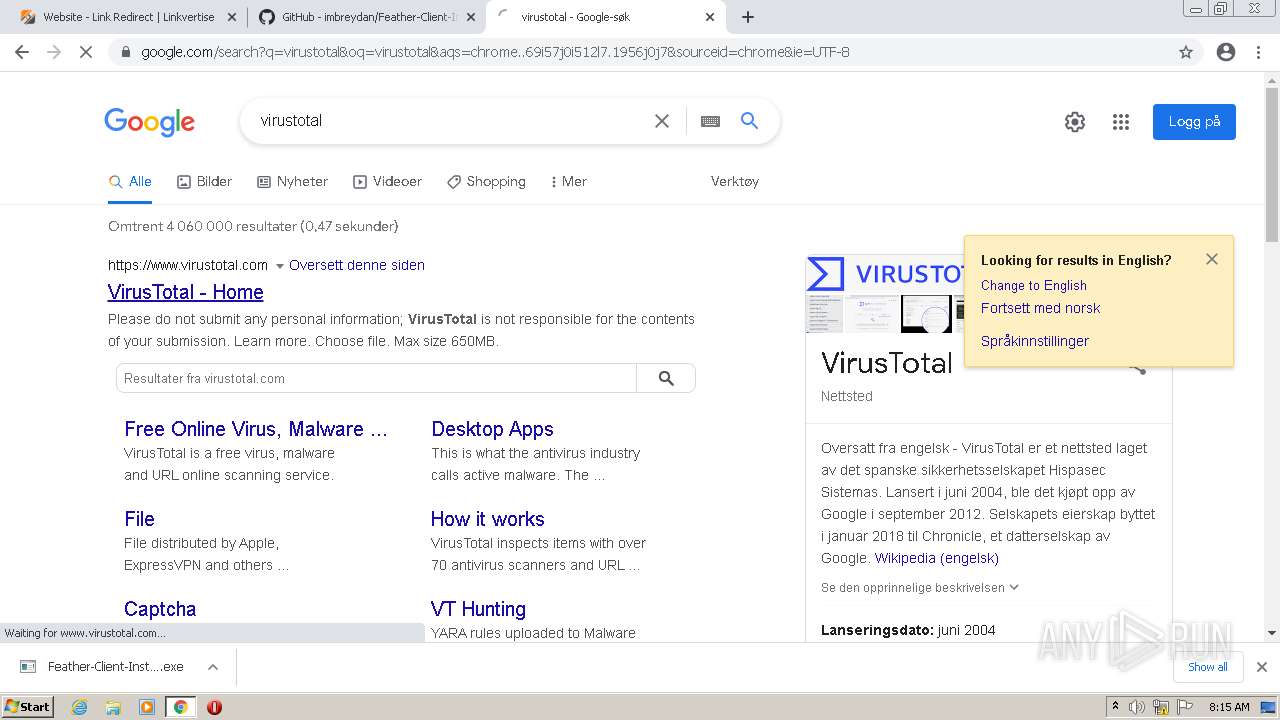Open Google settings gear
1280x720 pixels.
pyautogui.click(x=1075, y=122)
